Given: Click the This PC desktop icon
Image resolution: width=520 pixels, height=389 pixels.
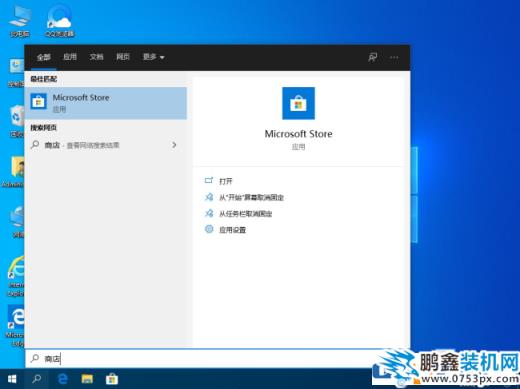Looking at the screenshot, I should (x=20, y=21).
